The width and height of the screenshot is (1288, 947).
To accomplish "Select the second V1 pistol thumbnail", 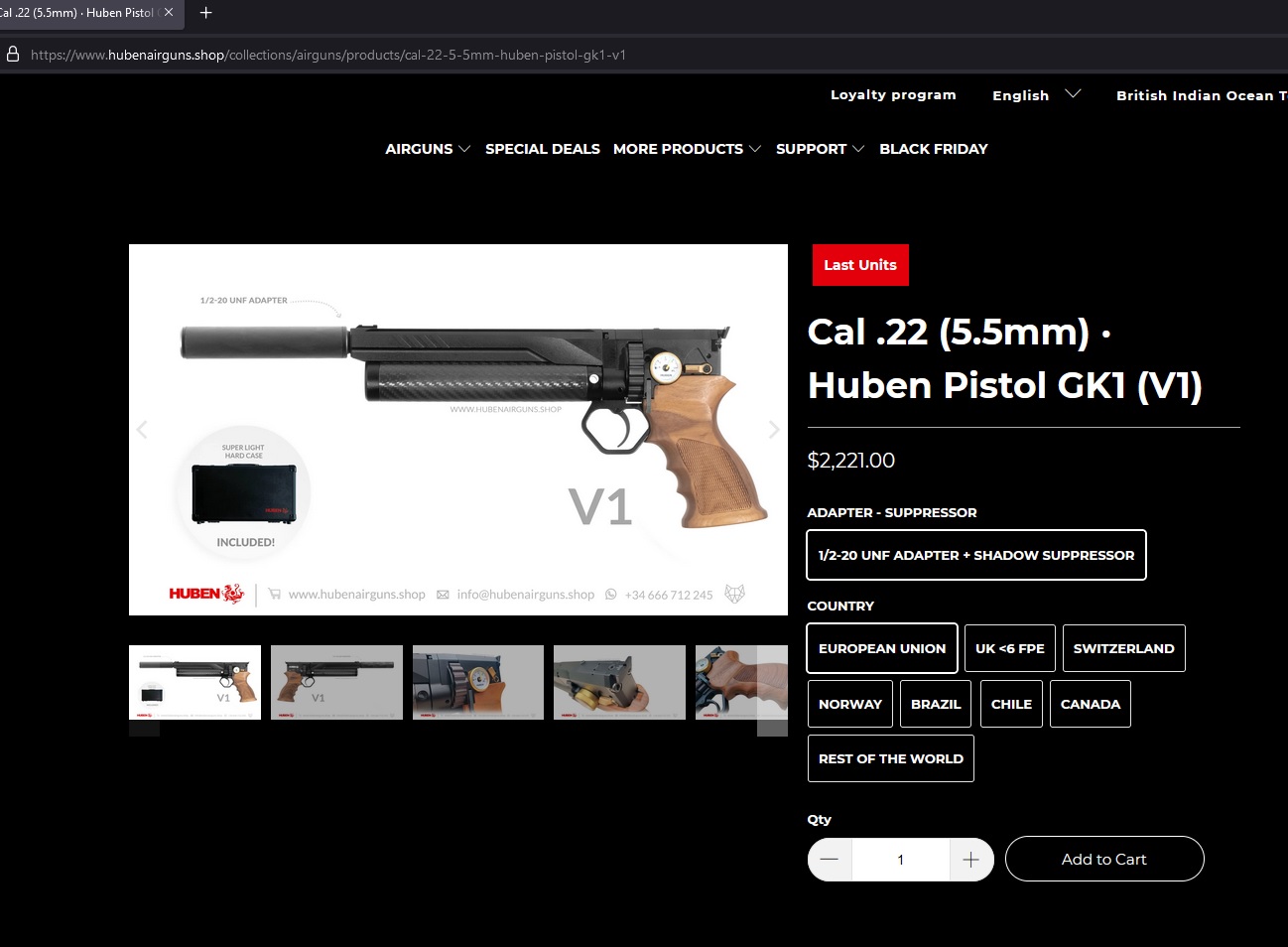I will (x=336, y=682).
